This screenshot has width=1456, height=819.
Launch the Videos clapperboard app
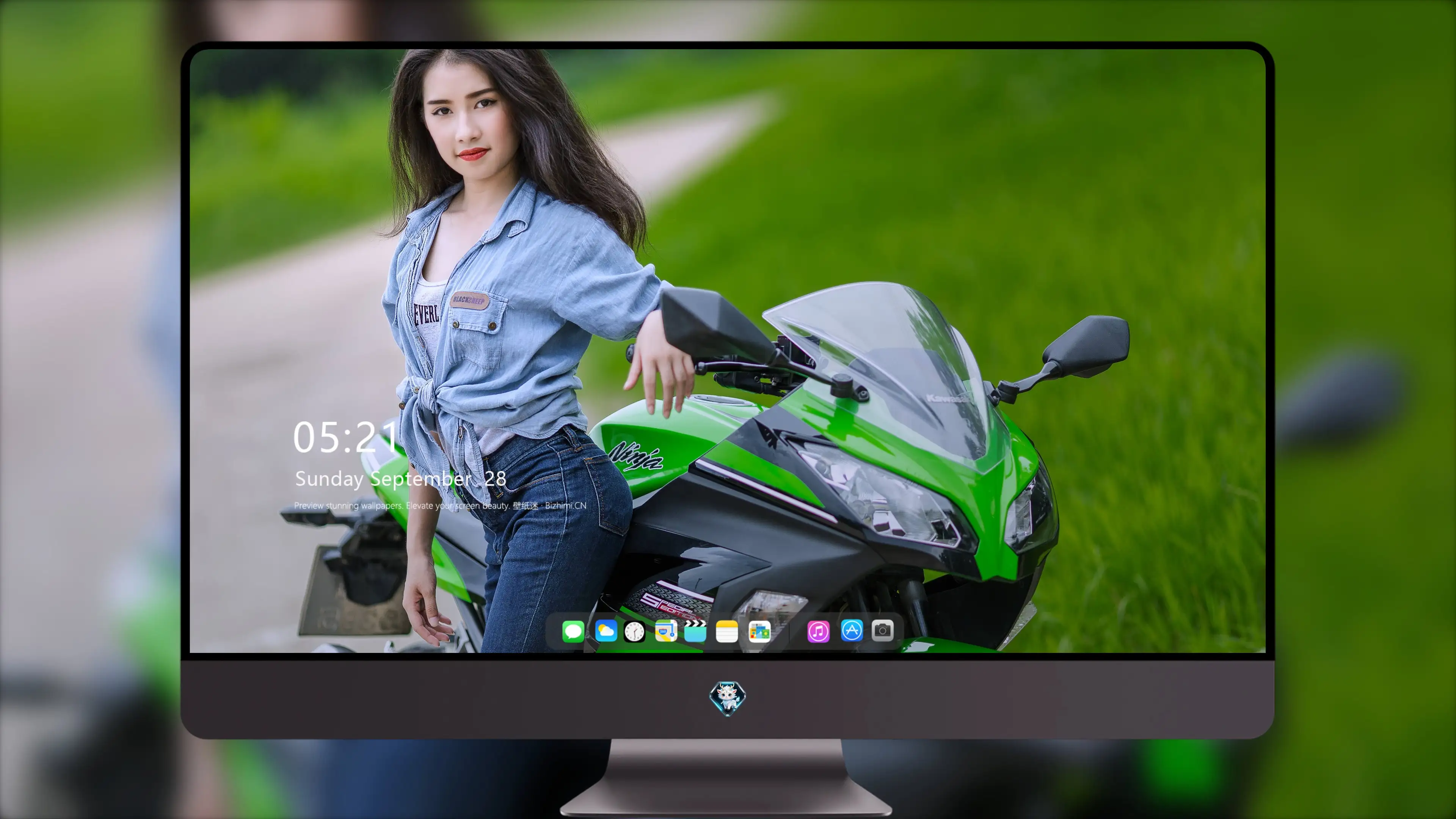pyautogui.click(x=695, y=631)
